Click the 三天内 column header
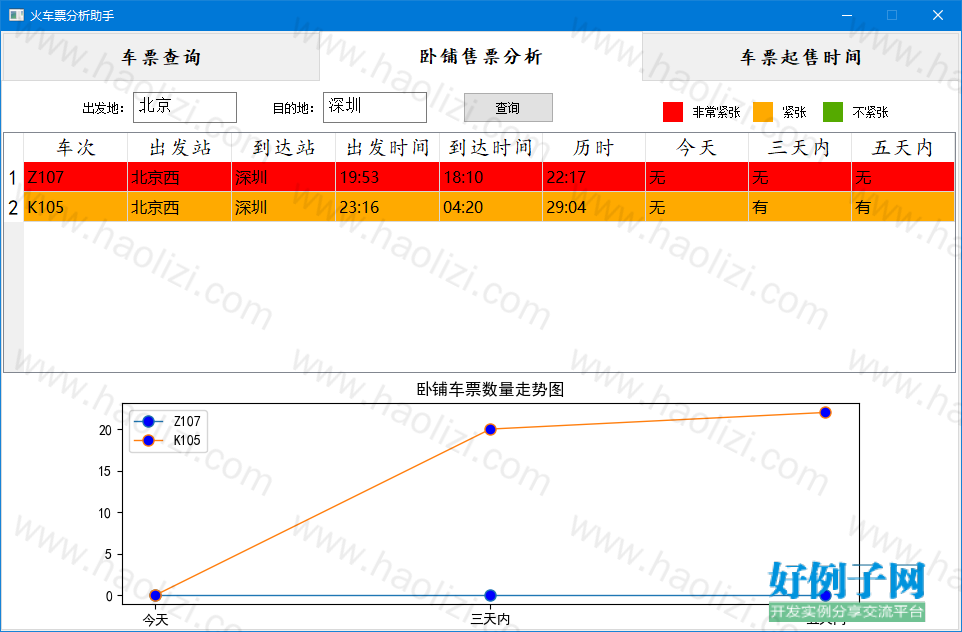 (x=800, y=148)
